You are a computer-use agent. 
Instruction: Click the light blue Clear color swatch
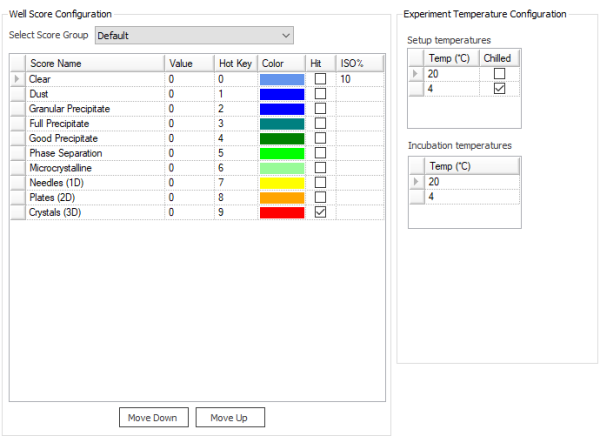pyautogui.click(x=281, y=79)
